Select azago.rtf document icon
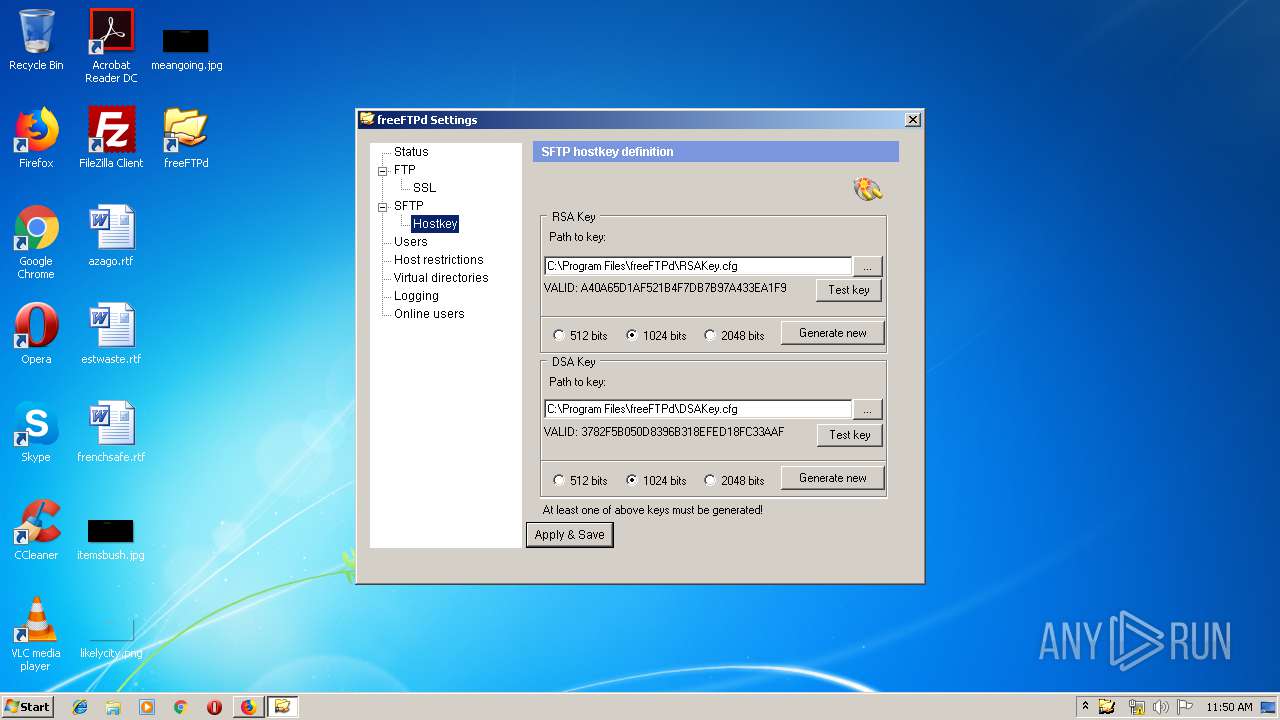 111,236
